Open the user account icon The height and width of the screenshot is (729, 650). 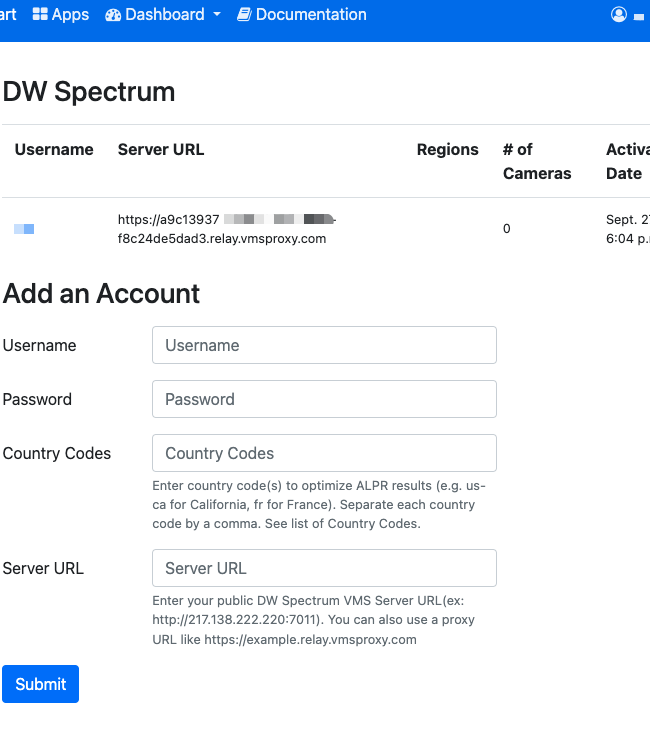(619, 14)
